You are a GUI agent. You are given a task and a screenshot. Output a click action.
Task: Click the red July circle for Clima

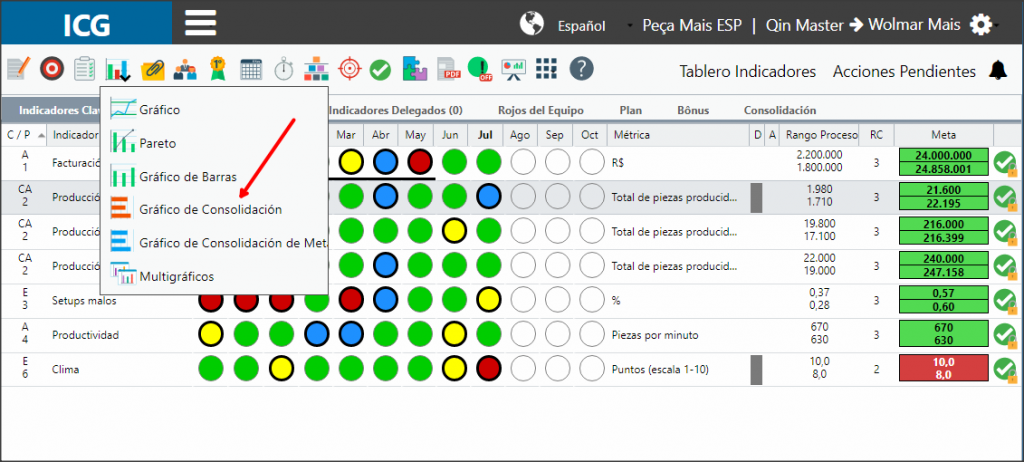(488, 369)
